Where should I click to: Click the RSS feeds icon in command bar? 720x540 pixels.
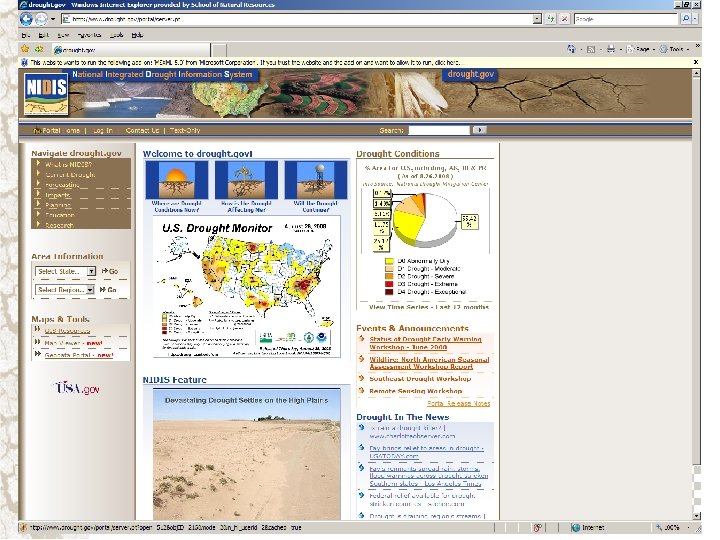(591, 49)
